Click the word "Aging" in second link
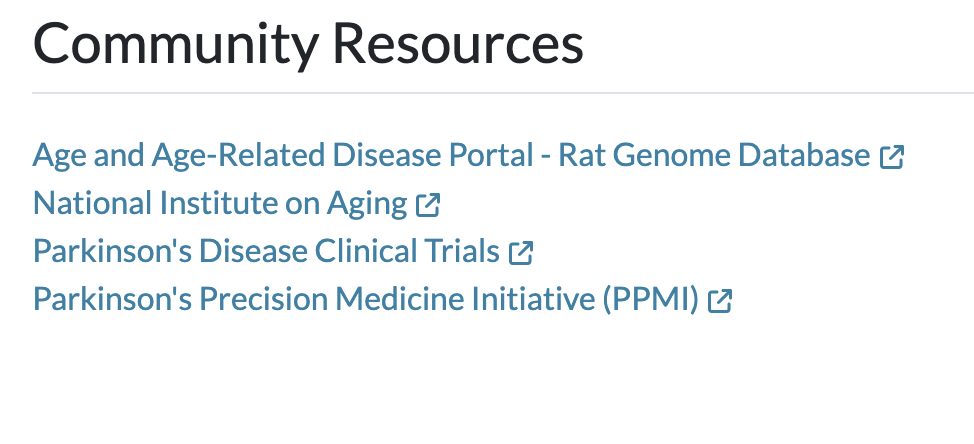The image size is (974, 444). point(367,205)
